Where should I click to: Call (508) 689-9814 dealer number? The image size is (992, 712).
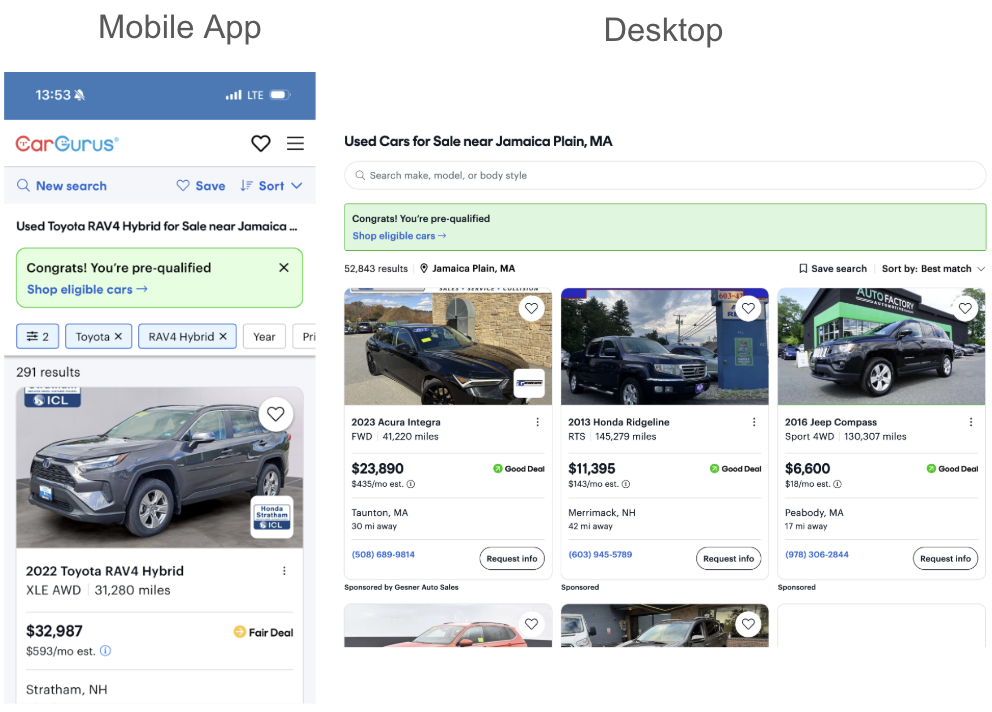[x=383, y=554]
